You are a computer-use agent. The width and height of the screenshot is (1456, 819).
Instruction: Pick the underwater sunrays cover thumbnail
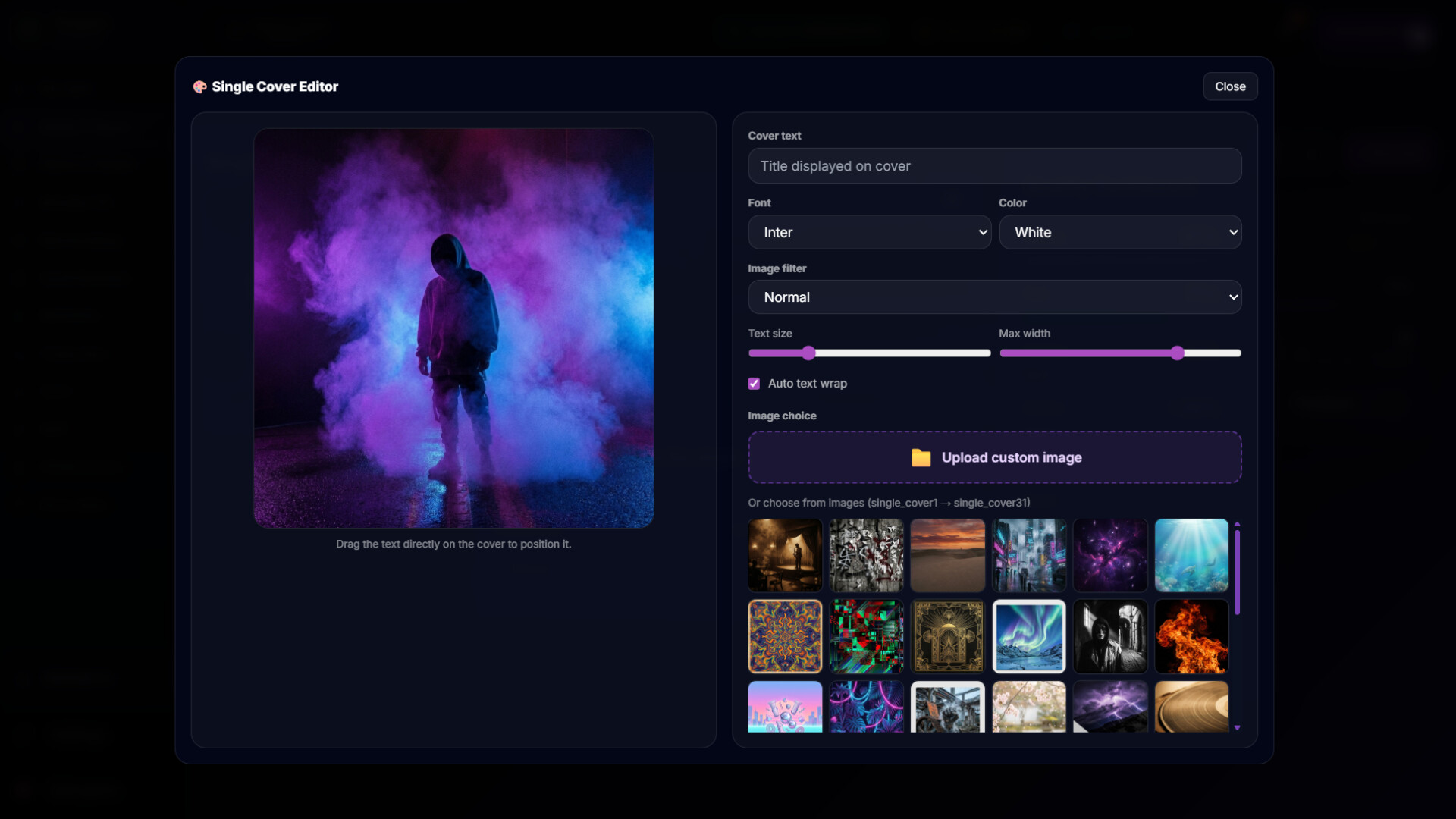click(x=1191, y=555)
